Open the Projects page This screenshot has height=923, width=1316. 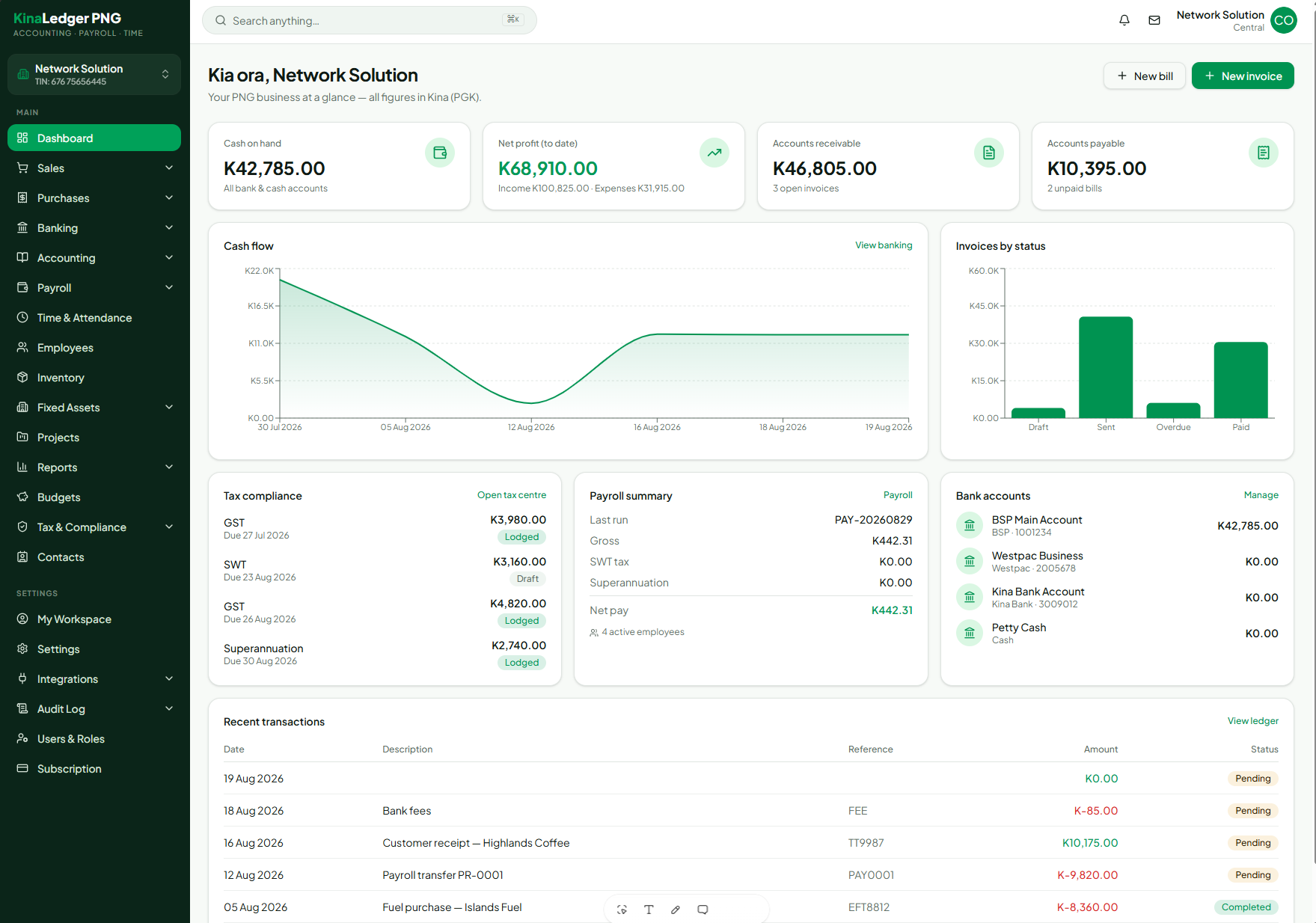click(94, 437)
